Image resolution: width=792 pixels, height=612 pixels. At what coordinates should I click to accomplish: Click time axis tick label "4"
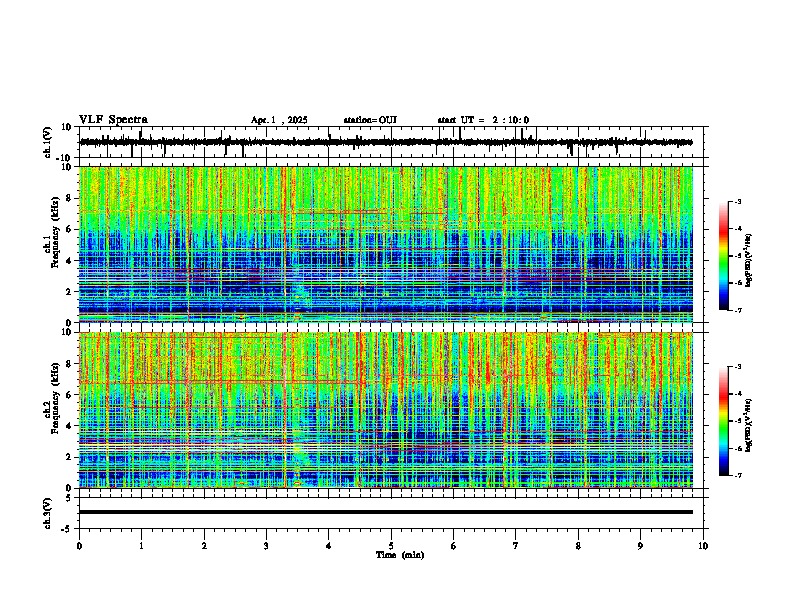(329, 546)
